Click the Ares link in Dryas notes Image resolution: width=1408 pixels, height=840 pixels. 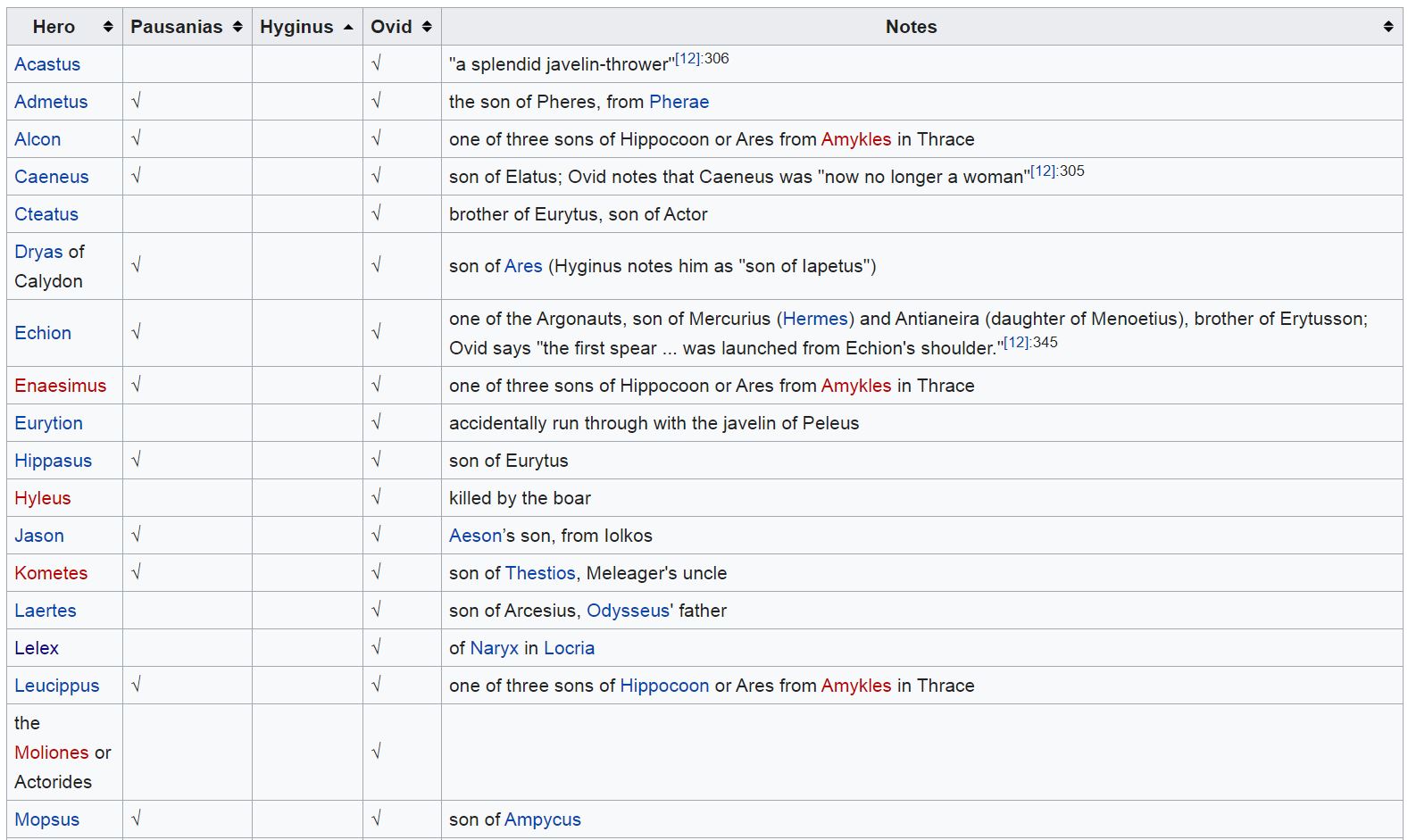pos(523,266)
